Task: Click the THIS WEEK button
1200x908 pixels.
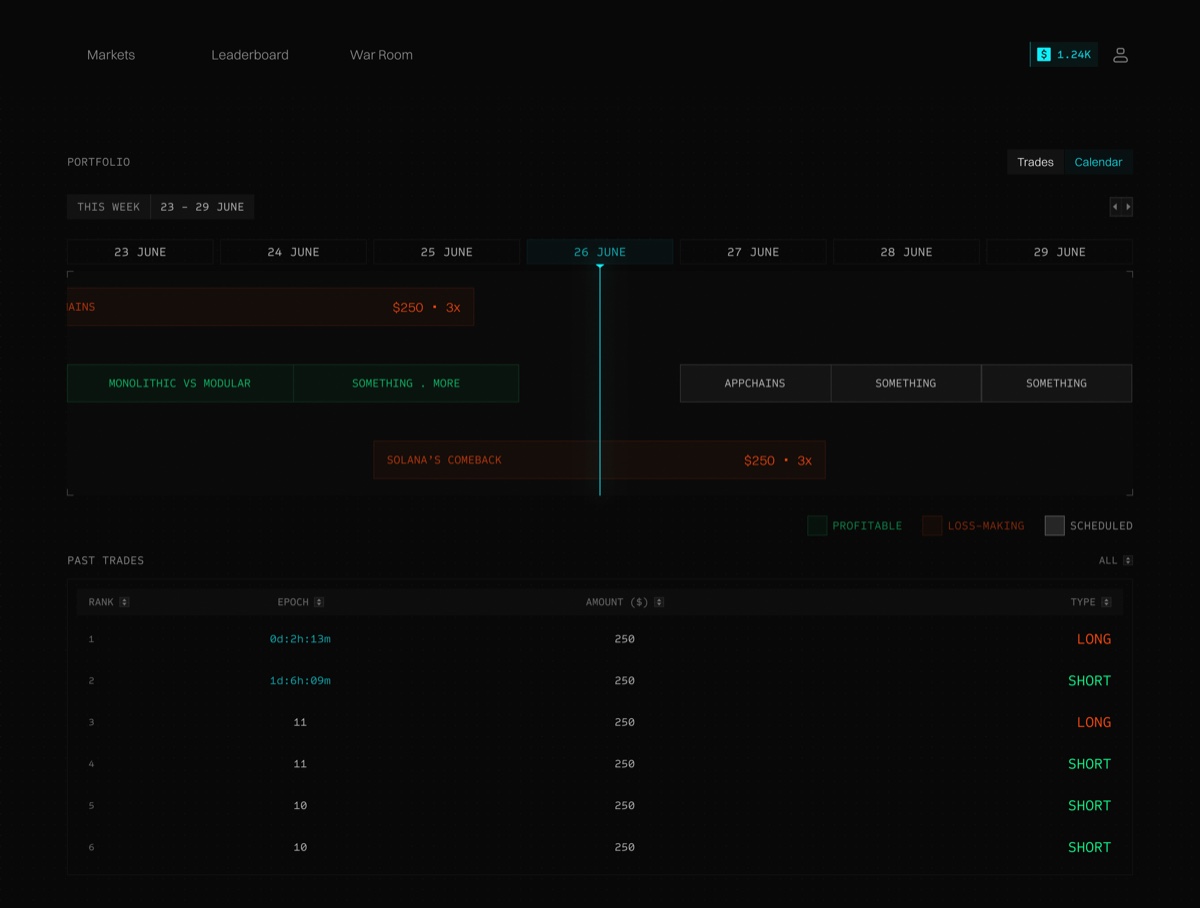Action: [109, 207]
